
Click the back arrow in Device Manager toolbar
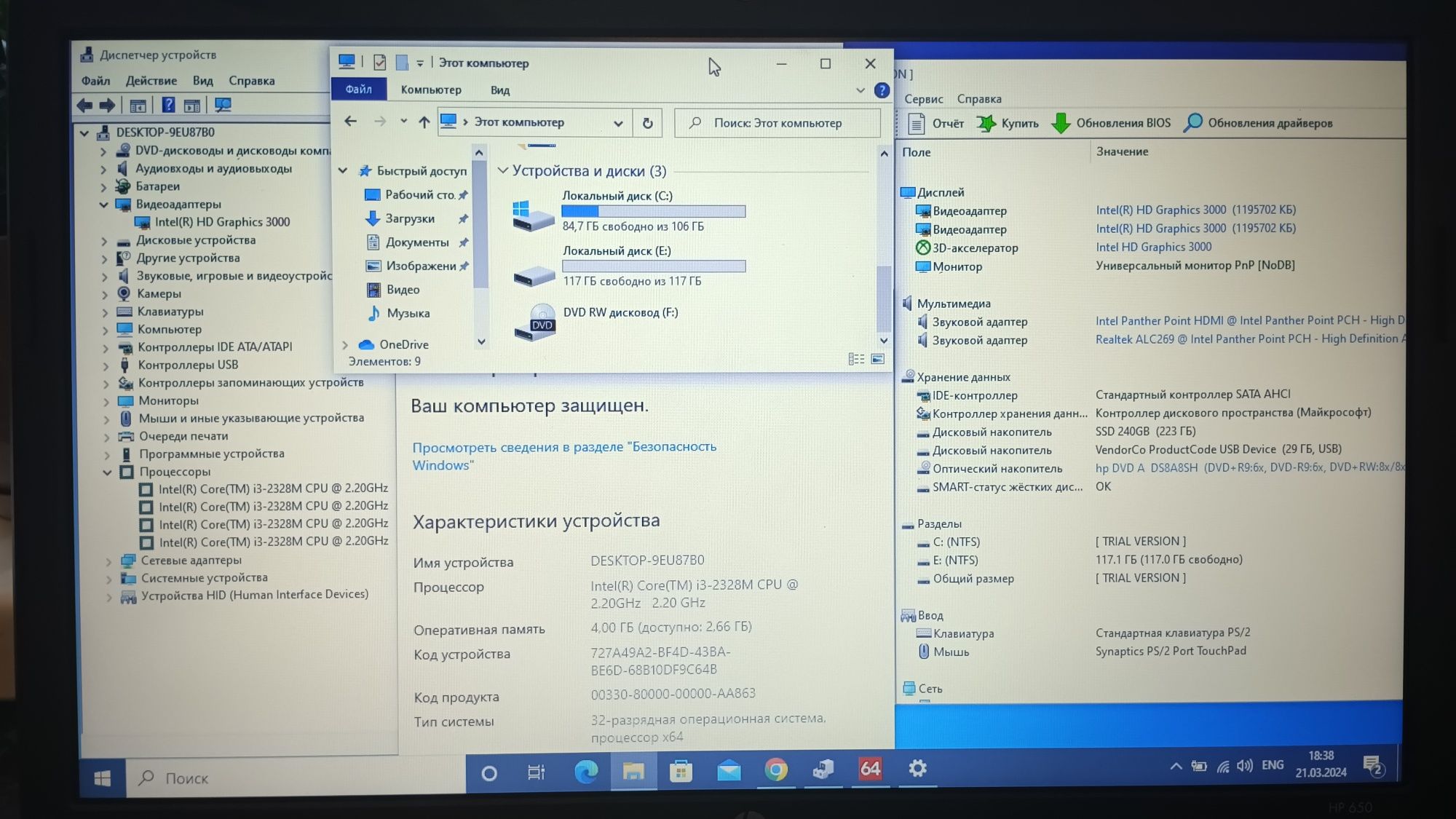85,106
